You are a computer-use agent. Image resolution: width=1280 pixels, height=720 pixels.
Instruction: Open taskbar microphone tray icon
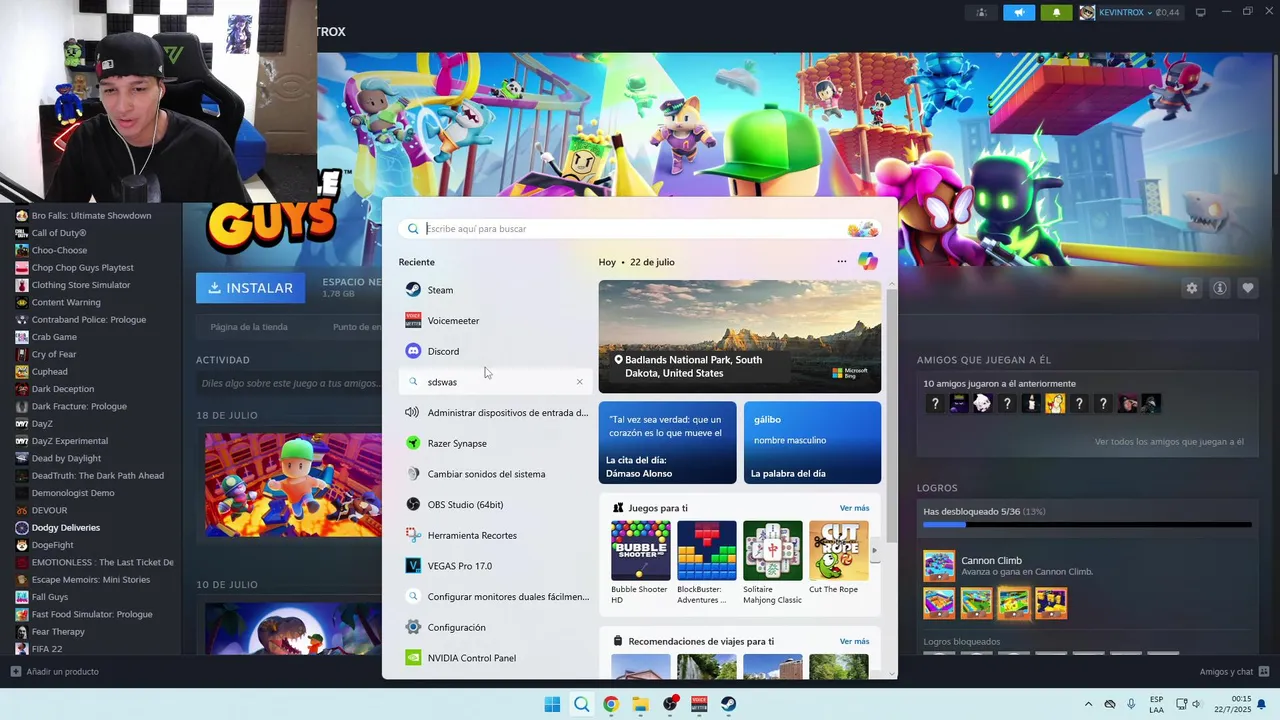pos(1131,704)
